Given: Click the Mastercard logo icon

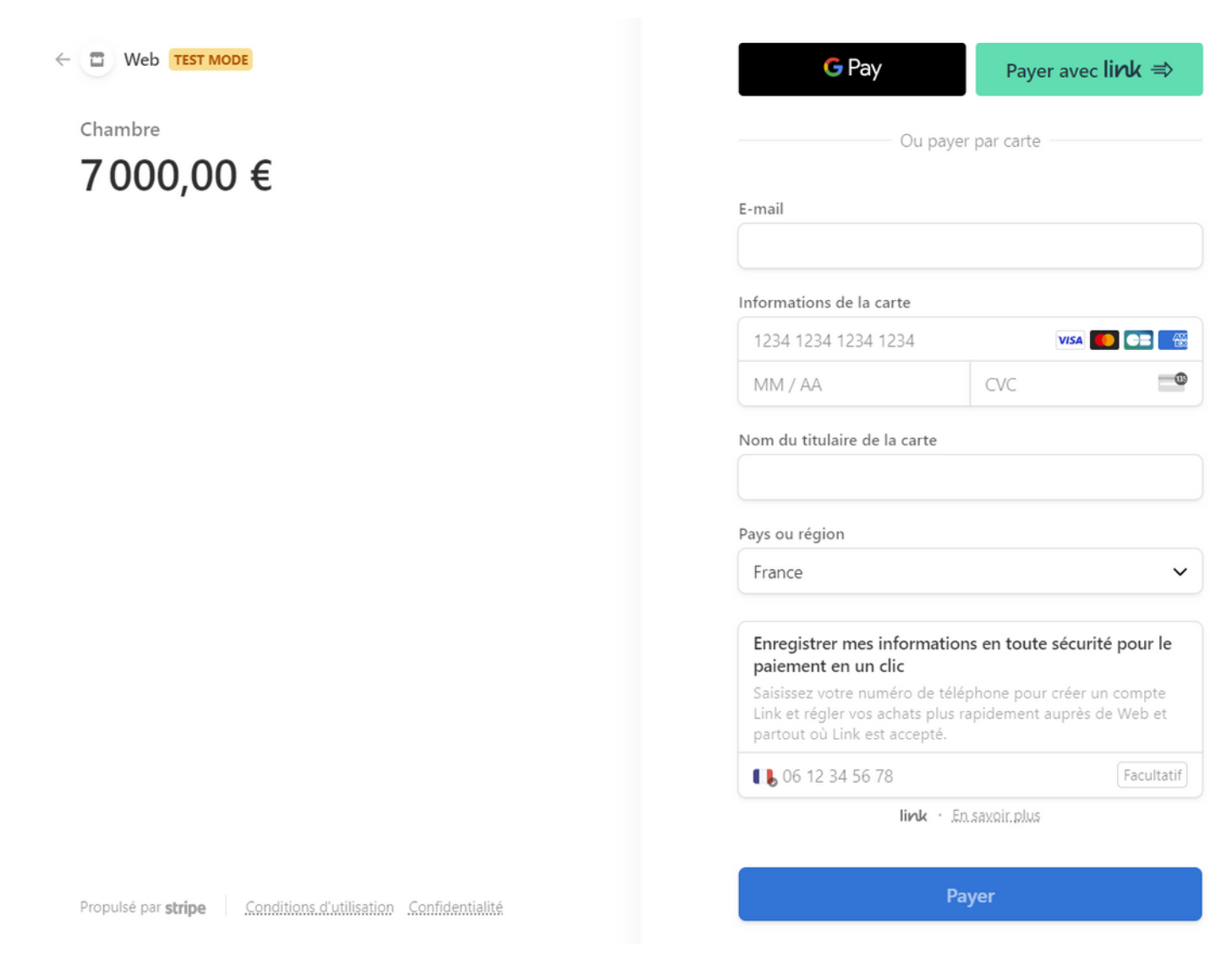Looking at the screenshot, I should (x=1103, y=340).
